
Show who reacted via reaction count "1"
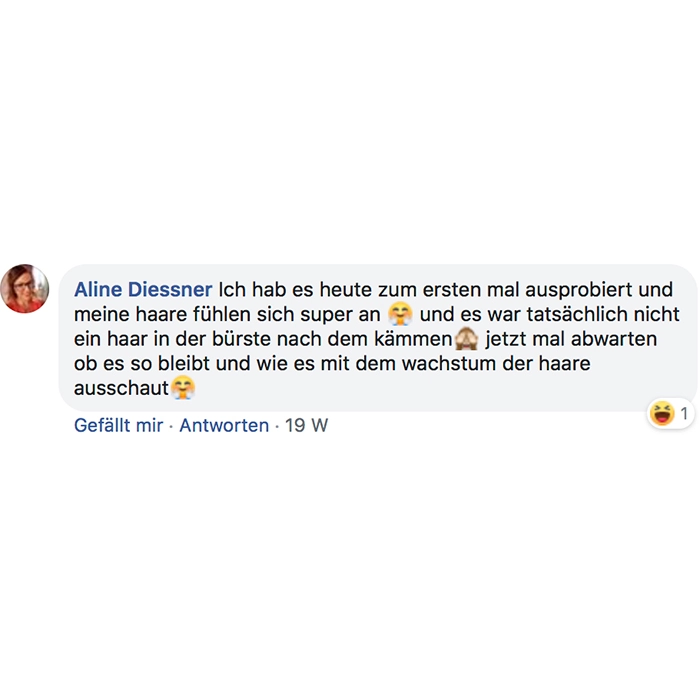(x=684, y=413)
